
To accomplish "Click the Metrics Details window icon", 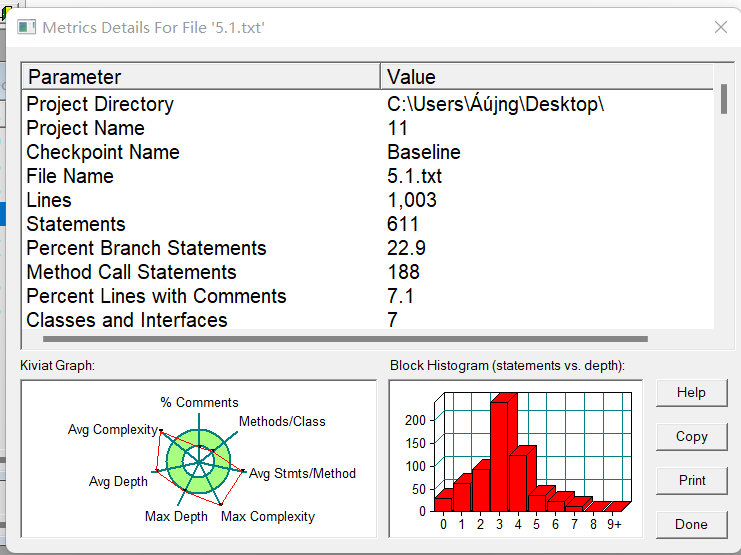I will click(26, 27).
